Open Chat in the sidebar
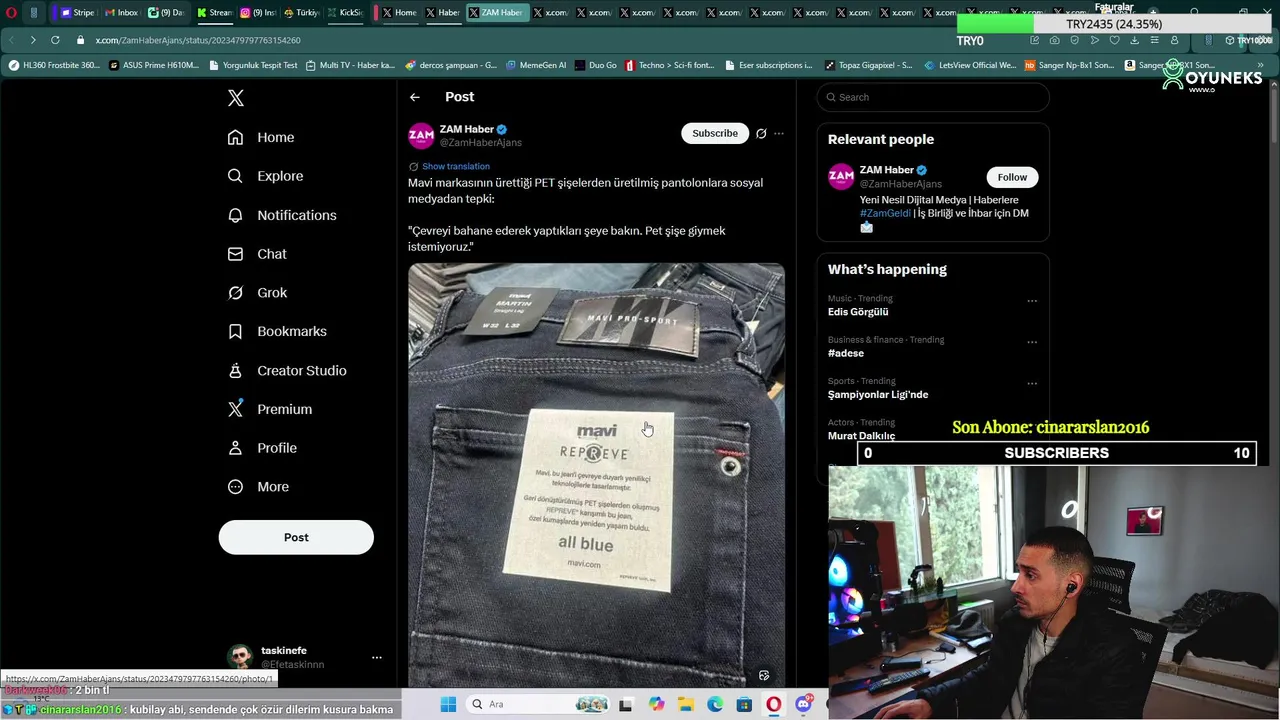 click(257, 254)
